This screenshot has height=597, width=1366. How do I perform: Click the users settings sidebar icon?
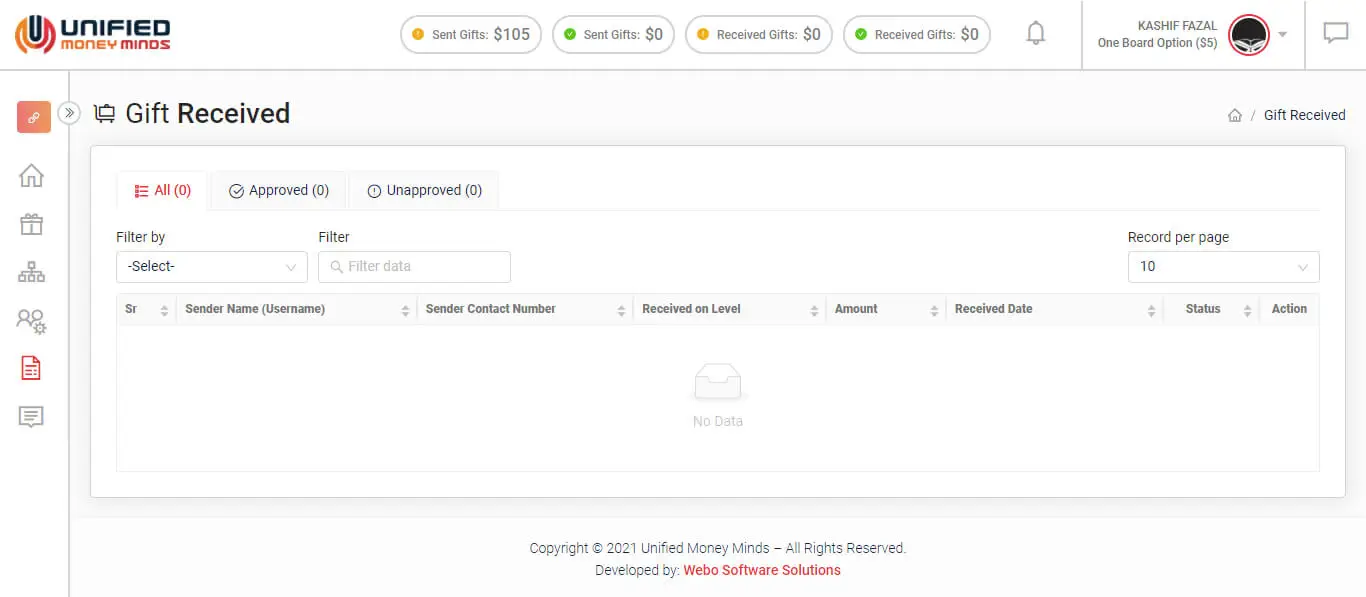32,321
